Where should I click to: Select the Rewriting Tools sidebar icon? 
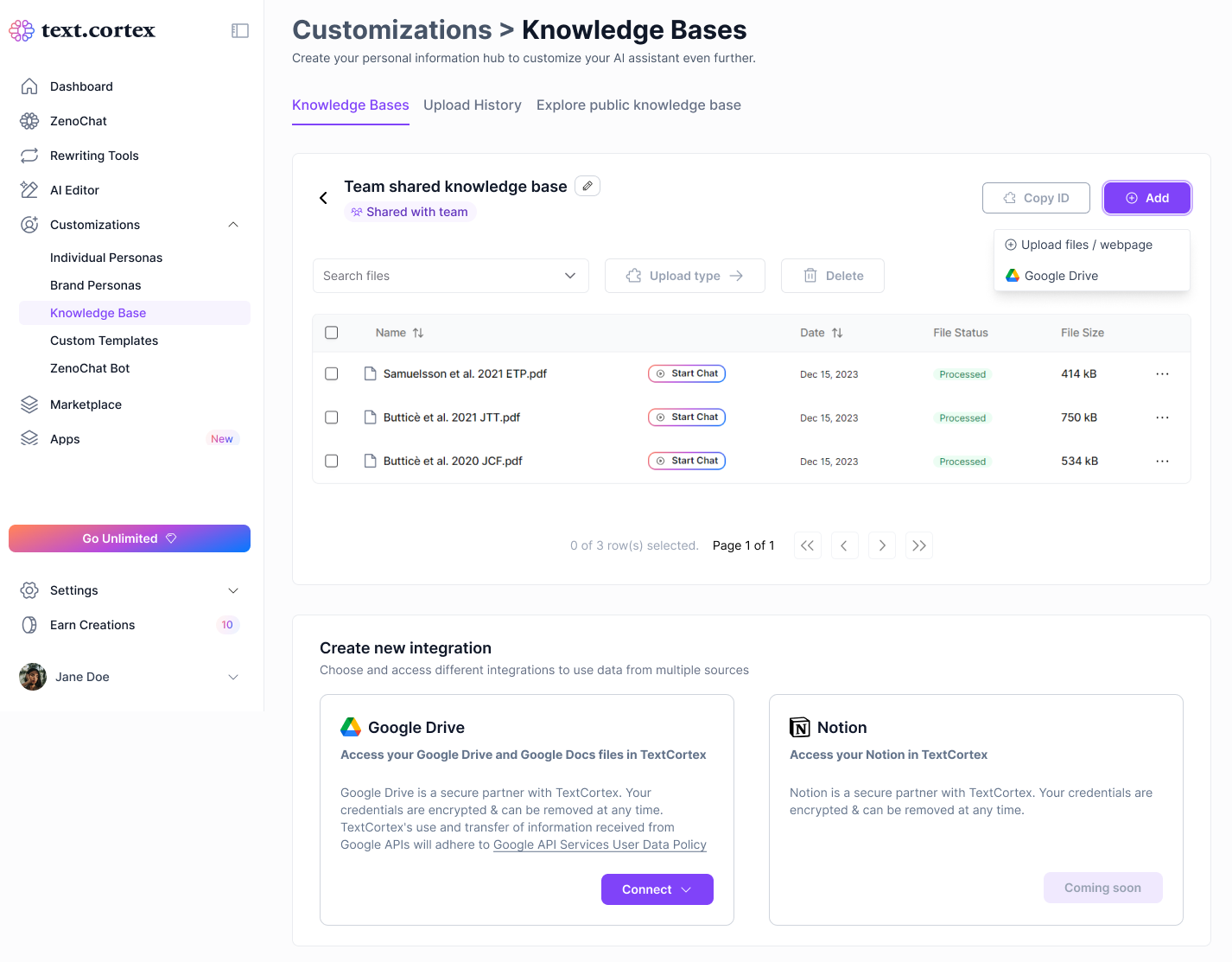pos(29,156)
